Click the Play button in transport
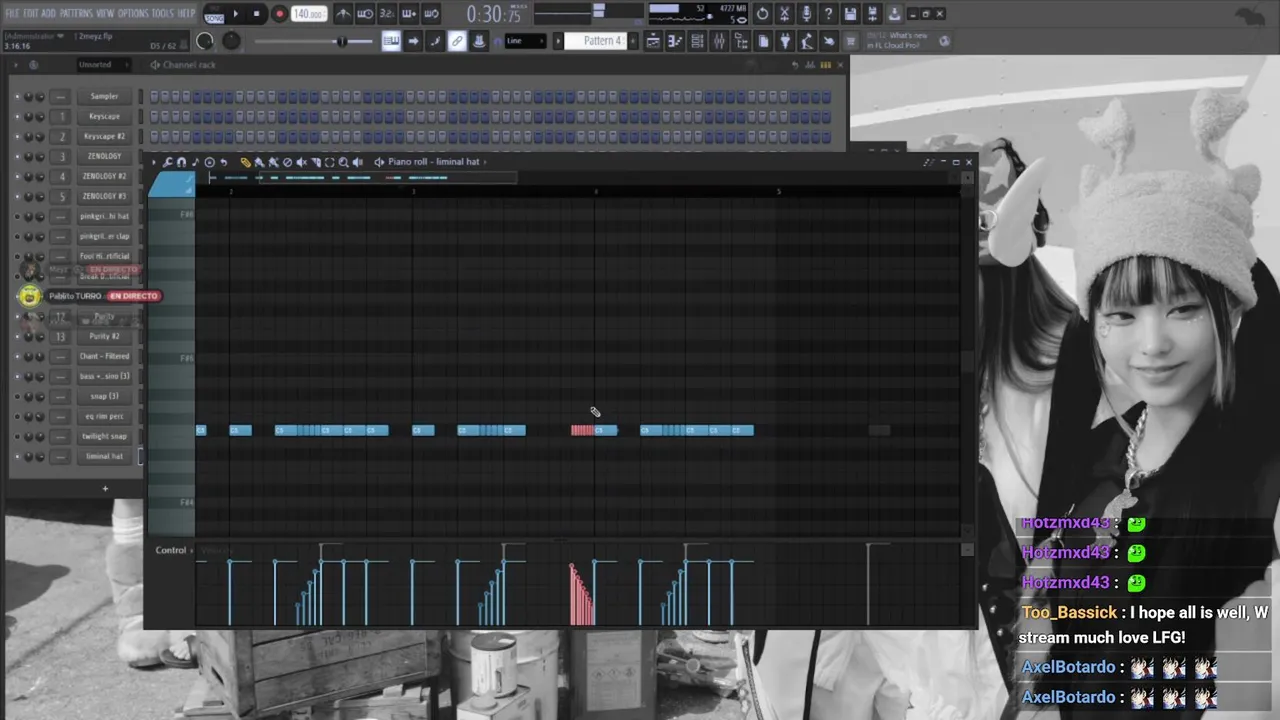The image size is (1280, 720). pos(236,14)
